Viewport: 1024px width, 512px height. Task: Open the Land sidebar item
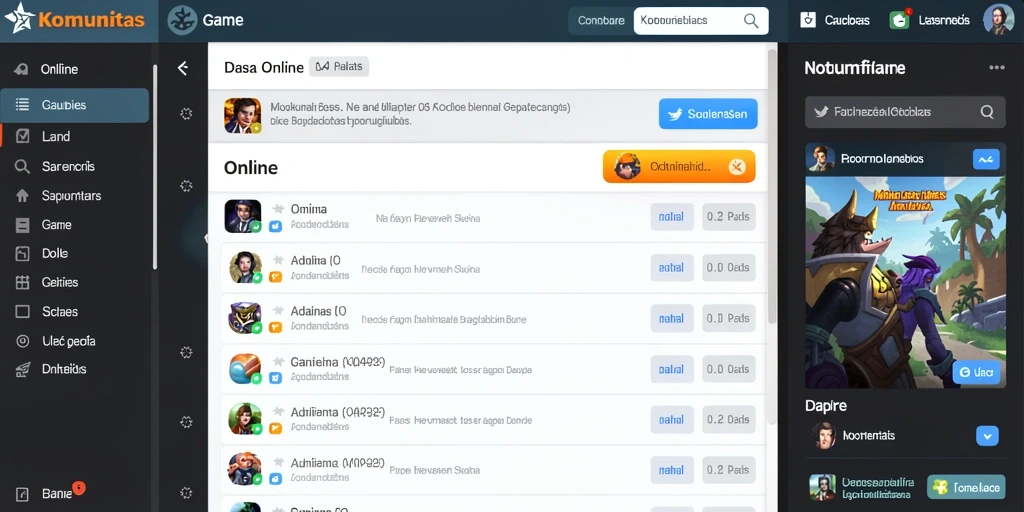[74, 136]
